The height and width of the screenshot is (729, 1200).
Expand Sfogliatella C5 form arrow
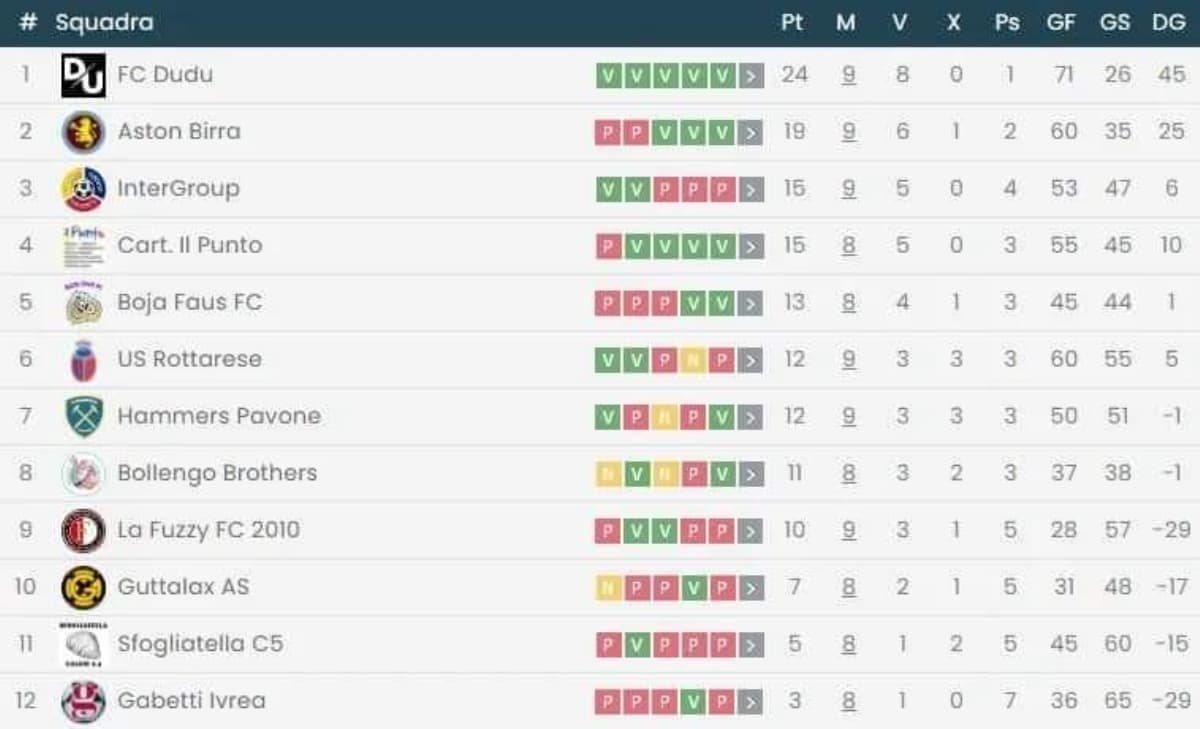(752, 645)
